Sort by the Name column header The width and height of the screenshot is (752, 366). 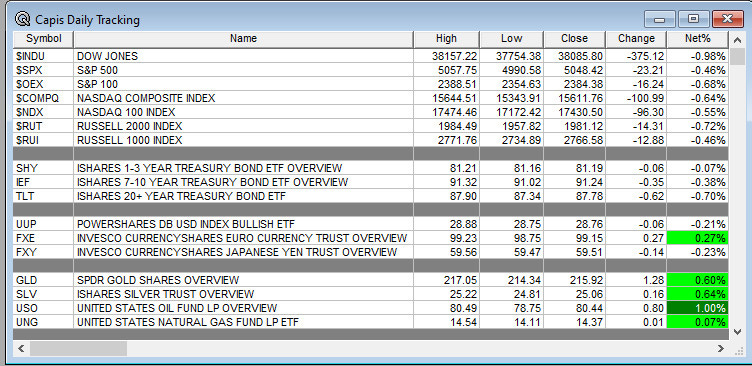[x=243, y=38]
